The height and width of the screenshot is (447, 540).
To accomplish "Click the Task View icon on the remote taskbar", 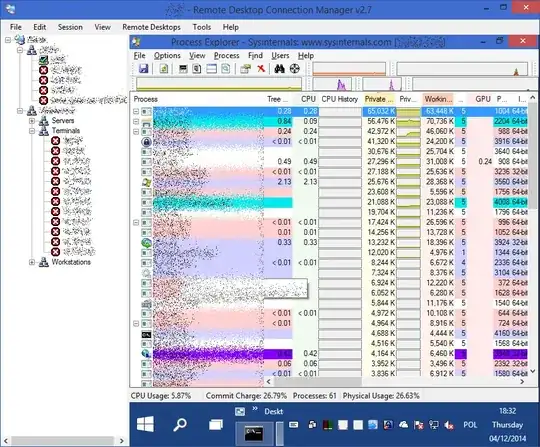I will click(216, 425).
